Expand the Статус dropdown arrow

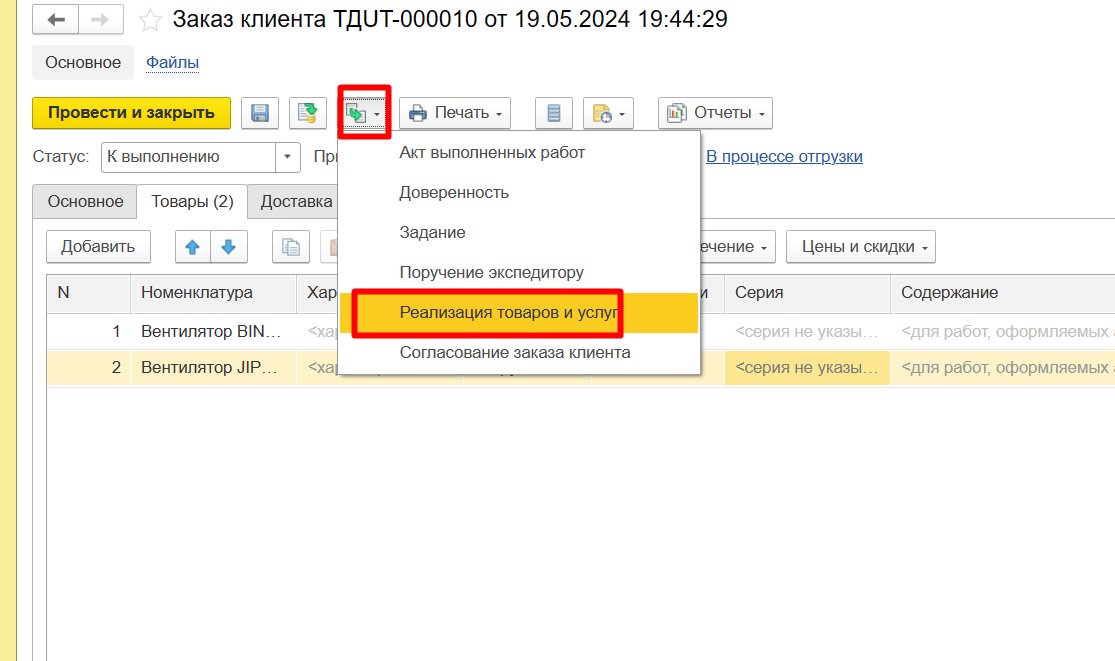287,157
